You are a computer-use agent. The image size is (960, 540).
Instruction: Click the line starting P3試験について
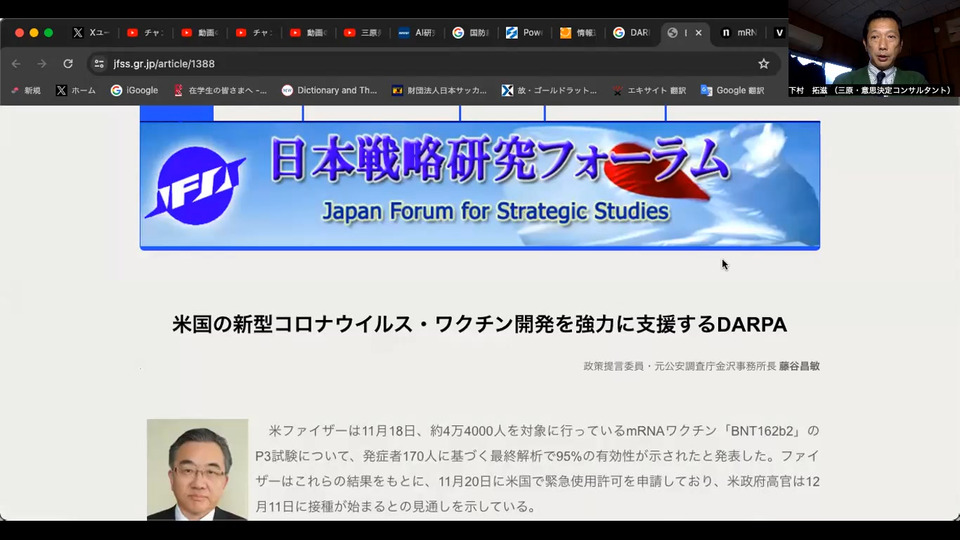[x=537, y=456]
